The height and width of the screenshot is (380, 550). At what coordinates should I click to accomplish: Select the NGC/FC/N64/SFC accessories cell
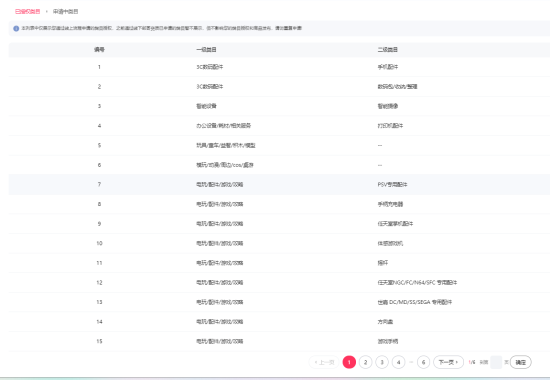(x=417, y=282)
